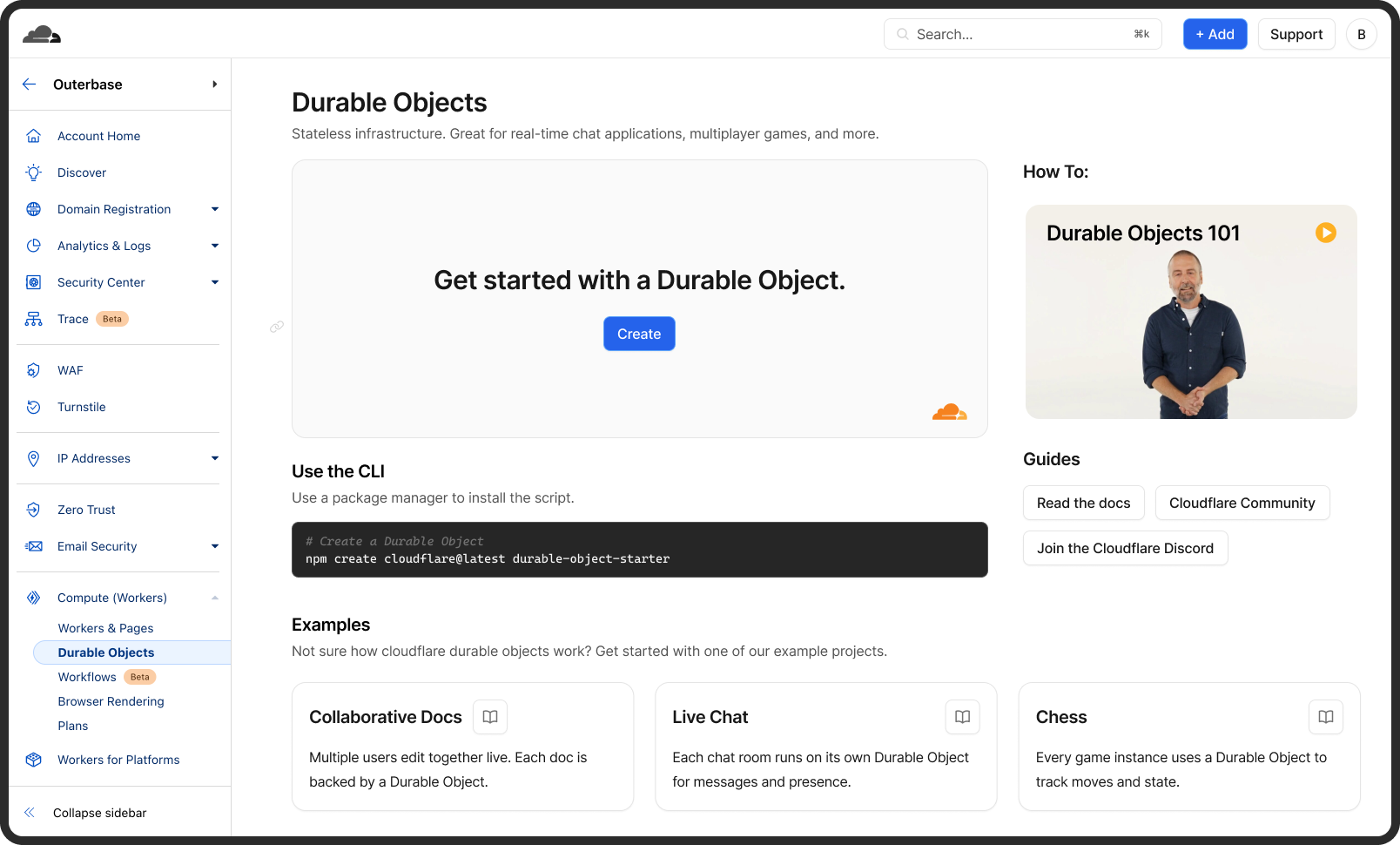Viewport: 1400px width, 845px height.
Task: Click the Turnstile sidebar icon
Action: (34, 407)
